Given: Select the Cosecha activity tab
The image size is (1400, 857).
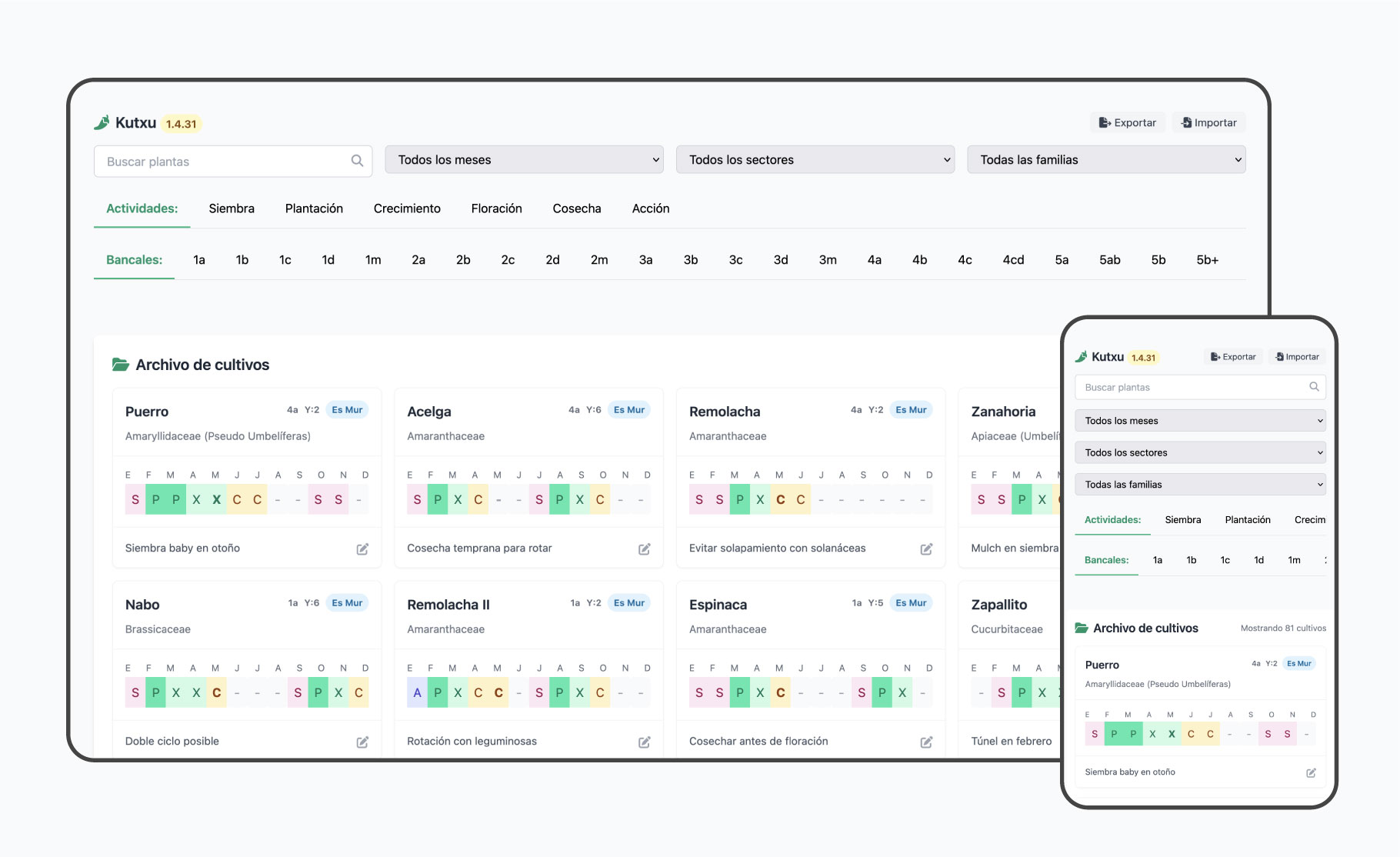Looking at the screenshot, I should click(x=577, y=208).
